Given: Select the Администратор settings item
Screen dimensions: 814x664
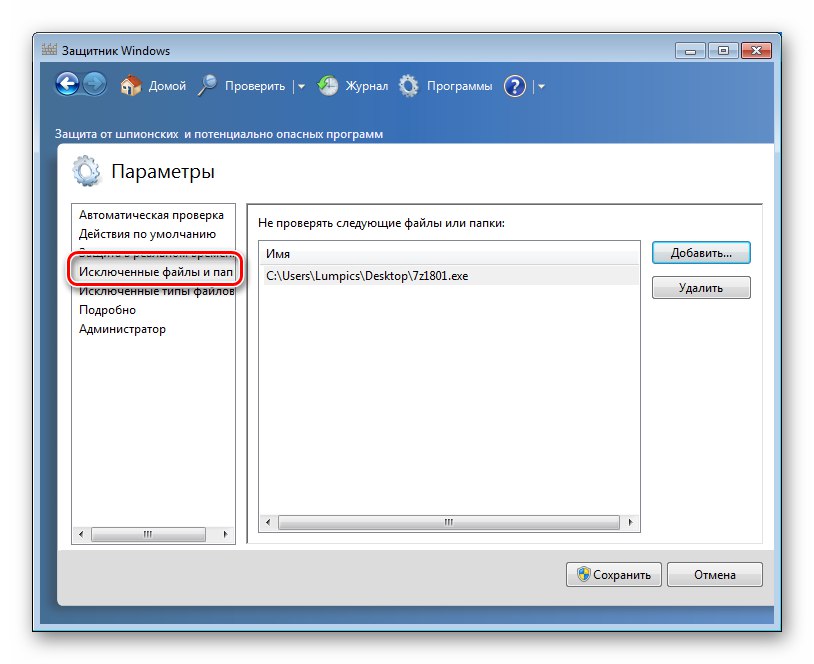Looking at the screenshot, I should pos(122,329).
